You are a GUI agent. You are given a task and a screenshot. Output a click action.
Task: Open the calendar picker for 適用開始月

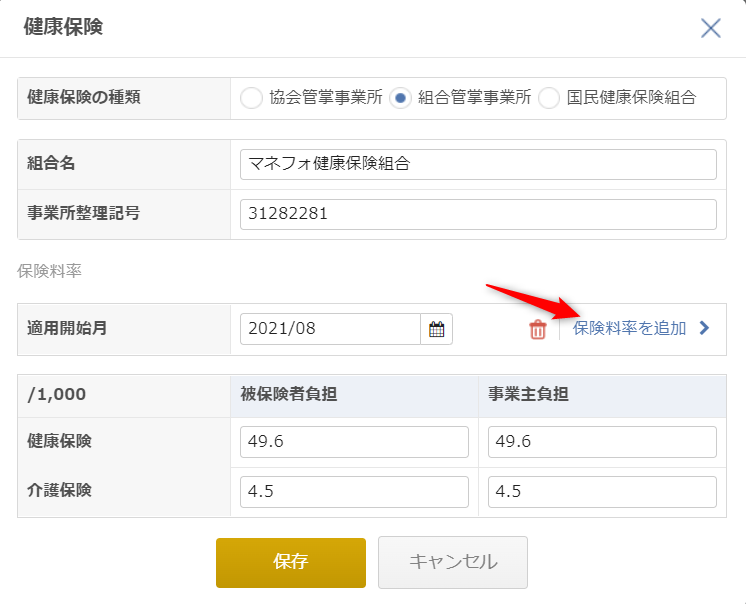[x=436, y=329]
